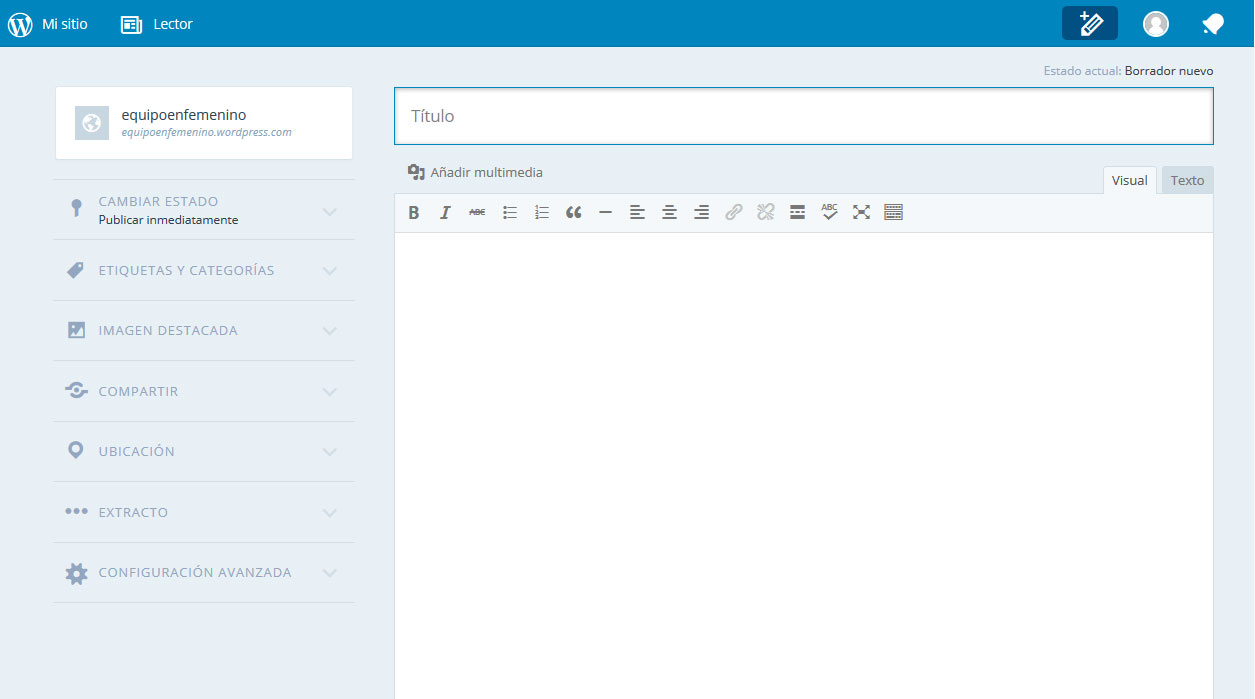This screenshot has width=1255, height=699.
Task: Apply blockquote formatting
Action: coord(573,212)
